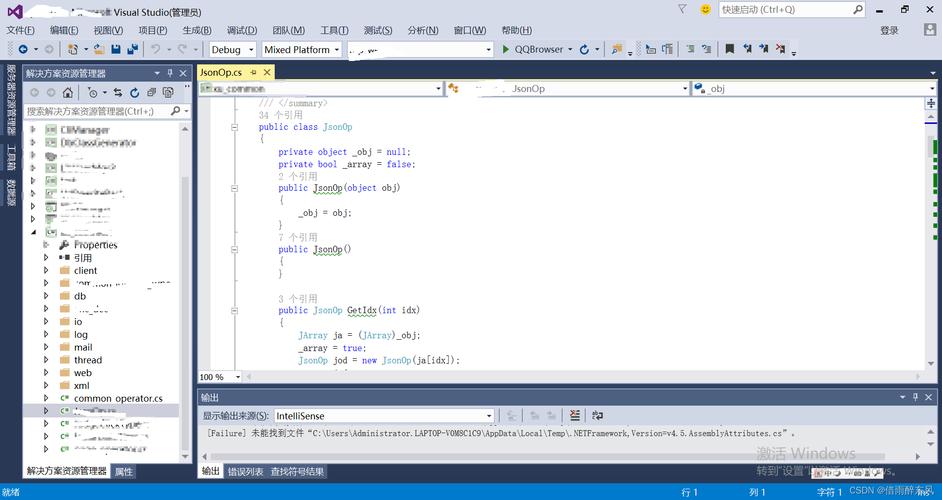Collapse the JsonOp class outlining region
Viewport: 942px width, 500px height.
pos(234,127)
